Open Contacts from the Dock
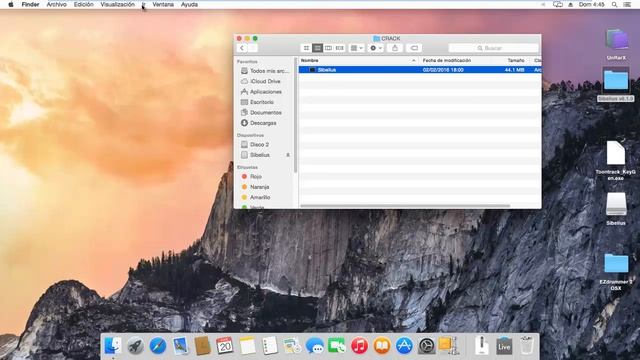The height and width of the screenshot is (360, 640). click(x=202, y=346)
